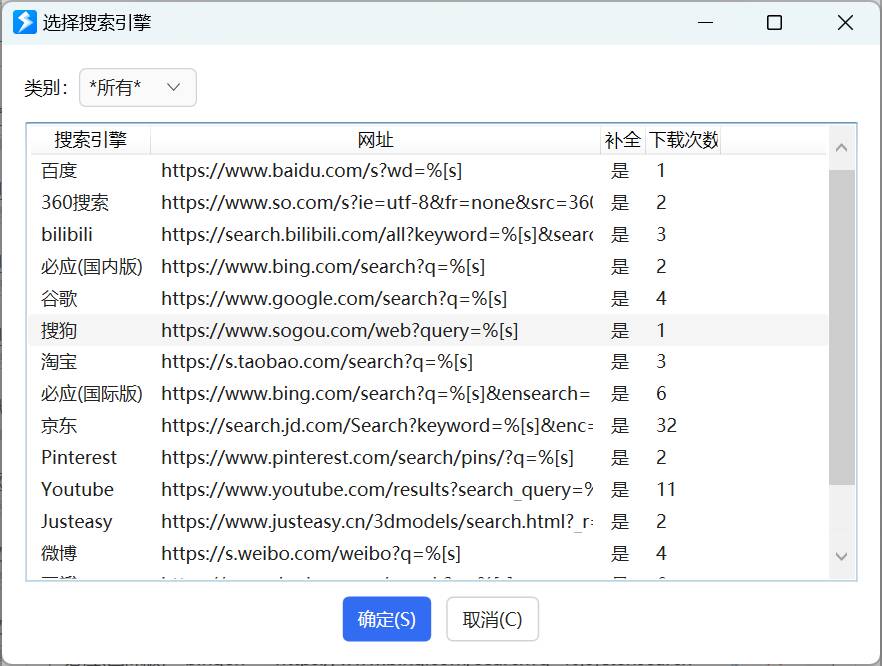
Task: Select the 微博 row
Action: tap(429, 554)
